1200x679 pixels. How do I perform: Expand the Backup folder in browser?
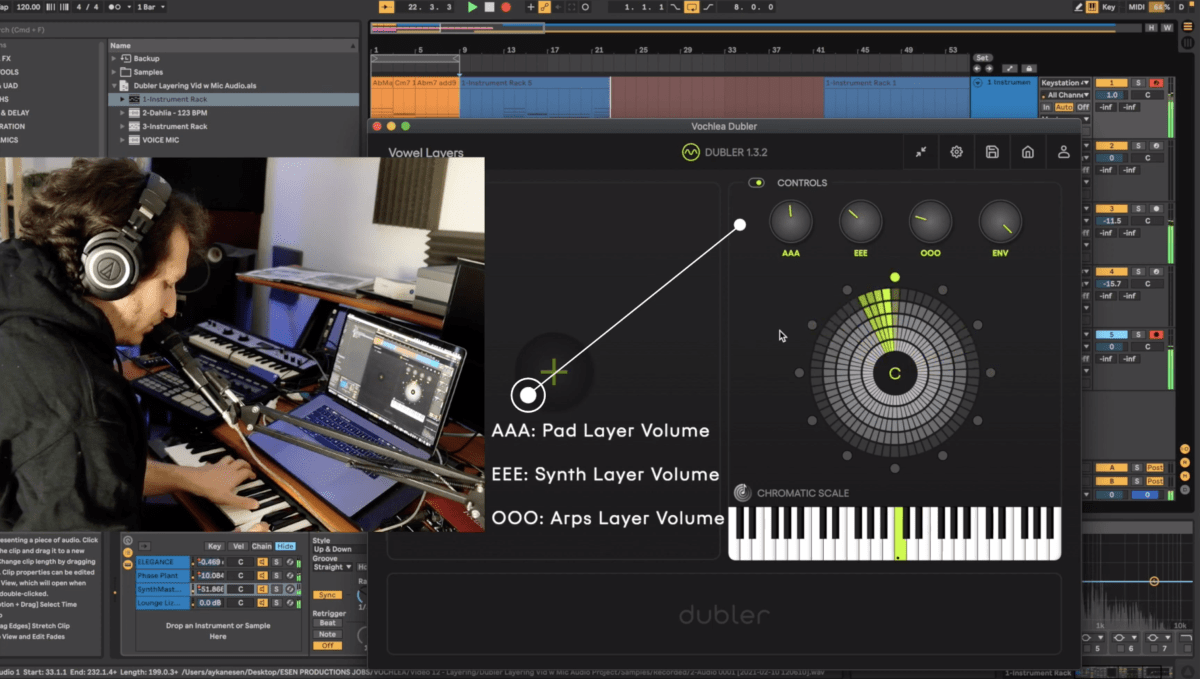pyautogui.click(x=114, y=59)
